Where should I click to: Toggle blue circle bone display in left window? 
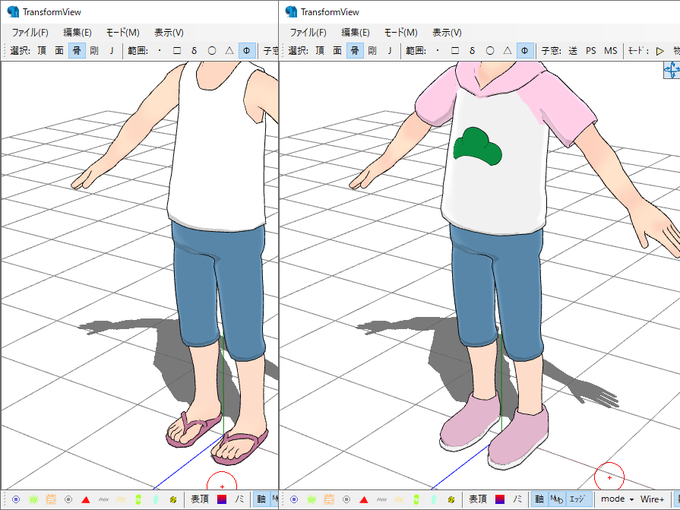[x=16, y=500]
